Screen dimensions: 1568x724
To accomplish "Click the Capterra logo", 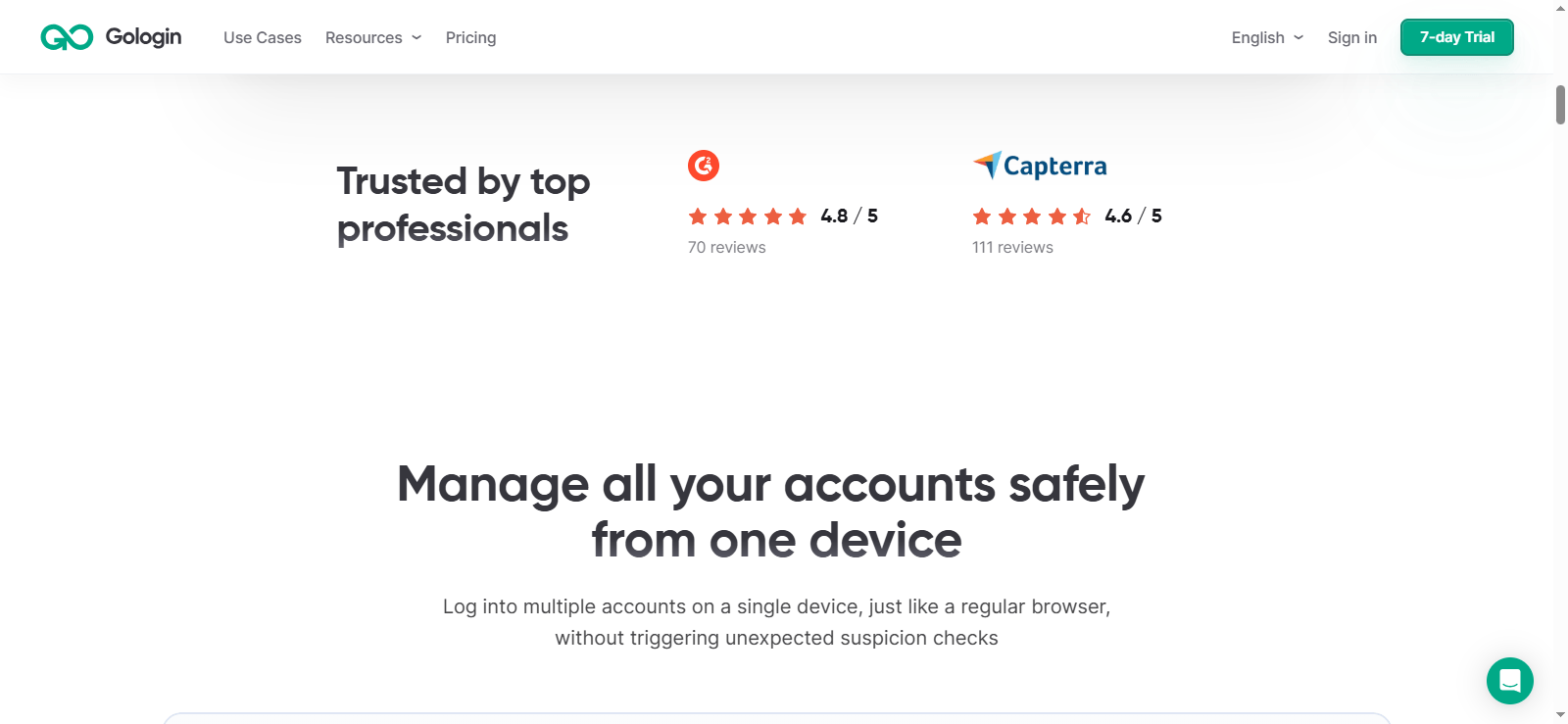I will [x=1040, y=166].
